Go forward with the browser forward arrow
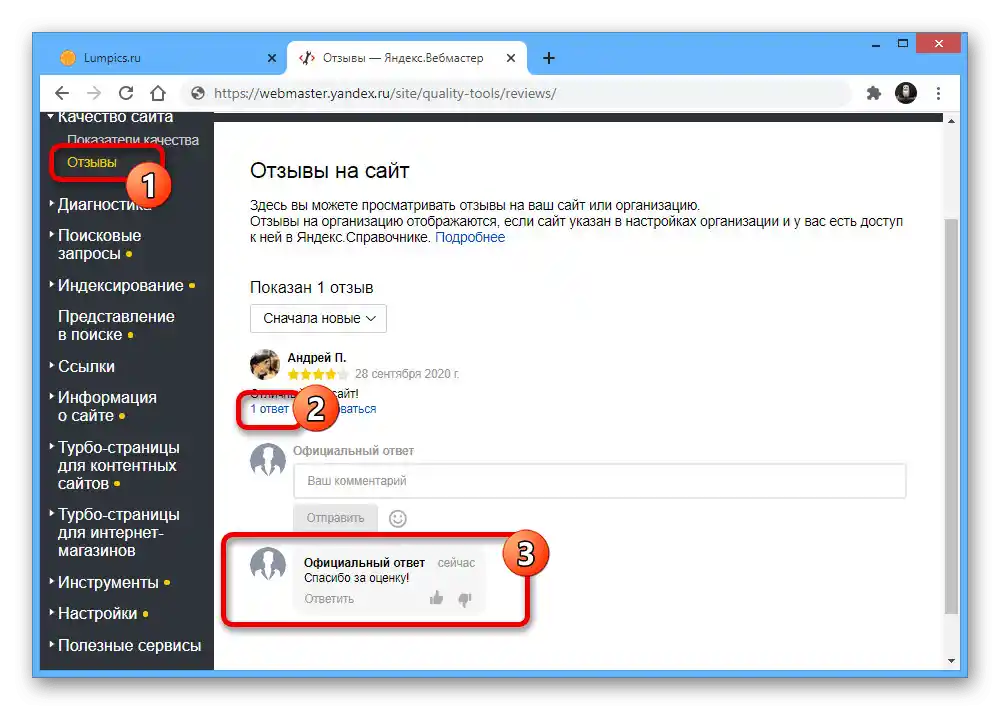Screen dimensions: 1000x710 [94, 93]
